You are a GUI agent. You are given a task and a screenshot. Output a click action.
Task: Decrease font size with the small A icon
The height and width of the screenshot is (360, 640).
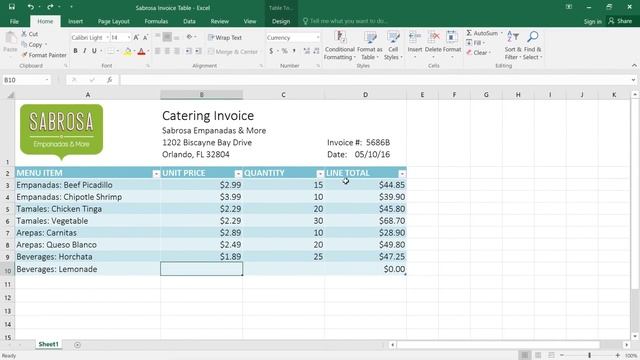[145, 38]
